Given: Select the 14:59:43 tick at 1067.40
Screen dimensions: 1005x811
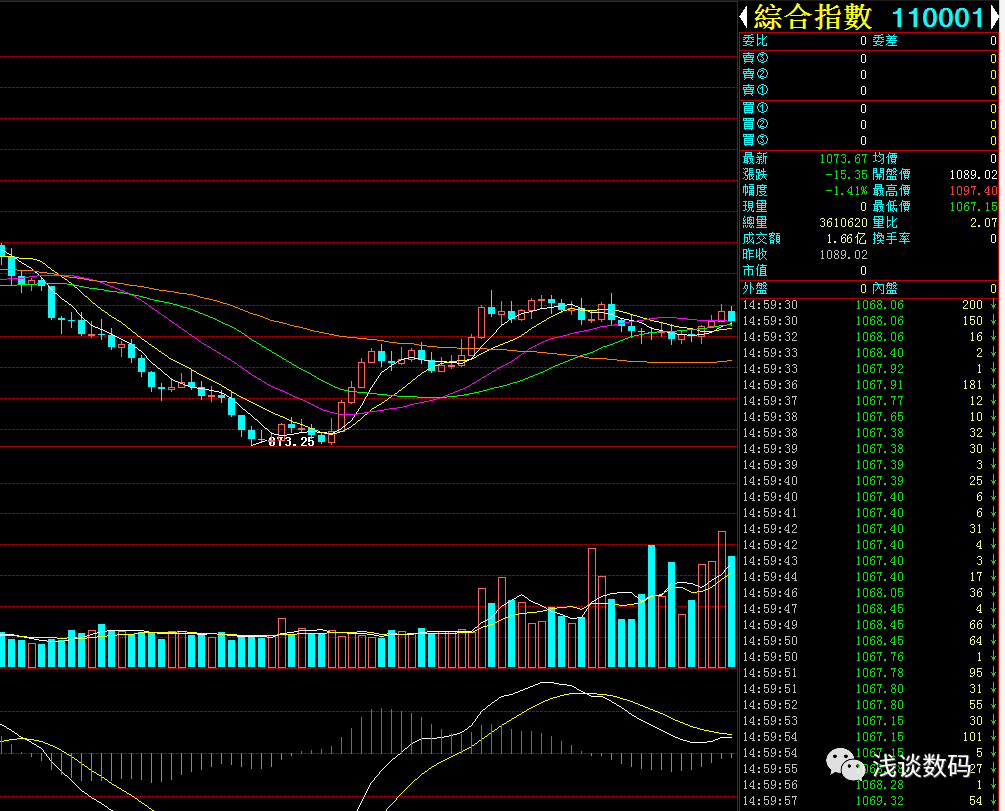Looking at the screenshot, I should (869, 561).
